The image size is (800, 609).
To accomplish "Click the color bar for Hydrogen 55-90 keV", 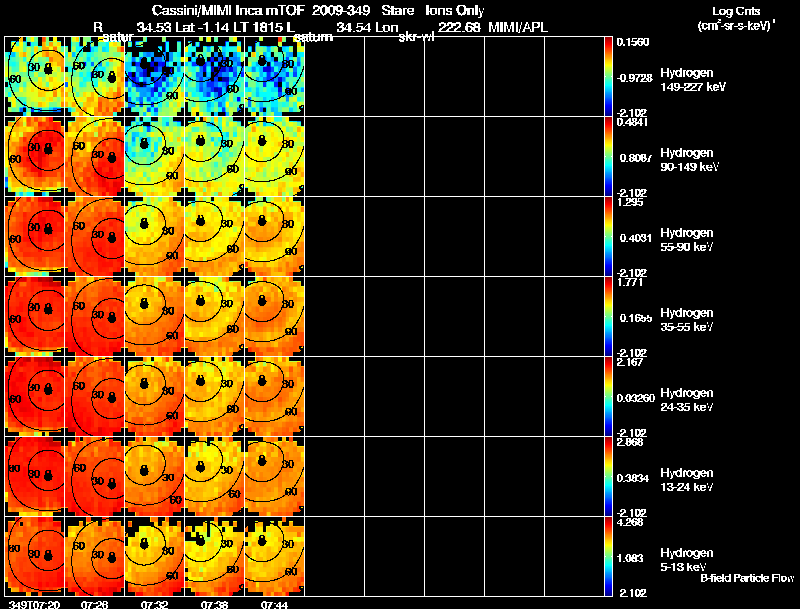I will pyautogui.click(x=608, y=237).
